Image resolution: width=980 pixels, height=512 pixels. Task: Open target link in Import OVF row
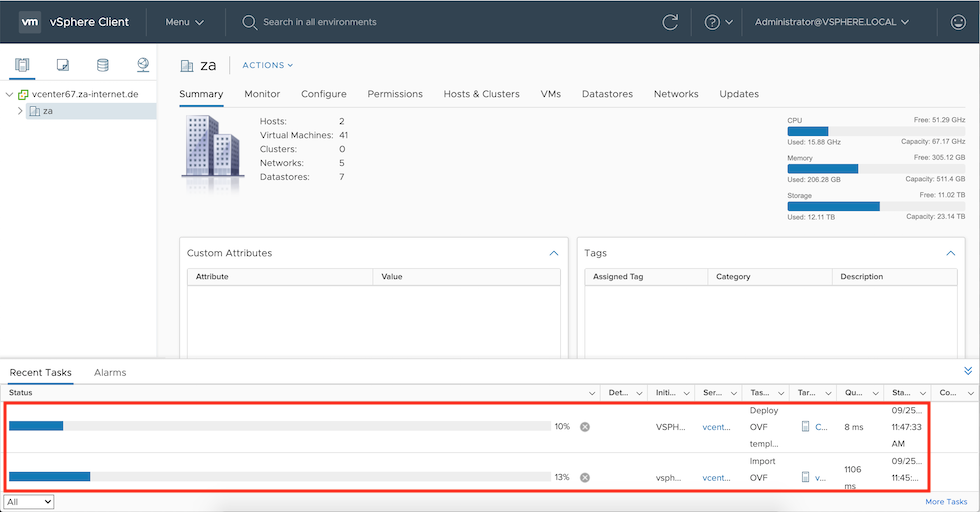pyautogui.click(x=821, y=478)
